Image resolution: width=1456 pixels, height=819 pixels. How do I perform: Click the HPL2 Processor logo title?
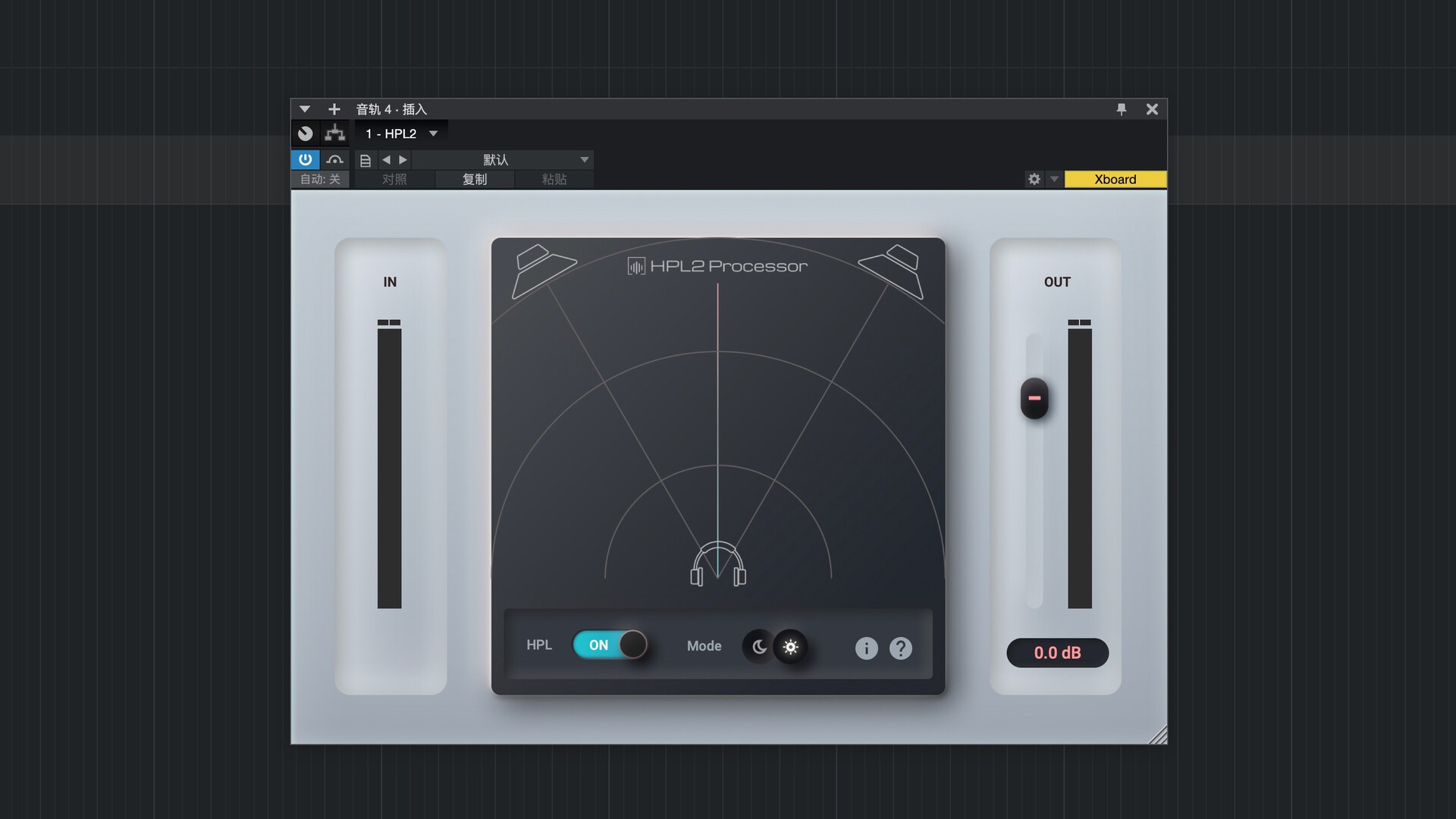717,266
